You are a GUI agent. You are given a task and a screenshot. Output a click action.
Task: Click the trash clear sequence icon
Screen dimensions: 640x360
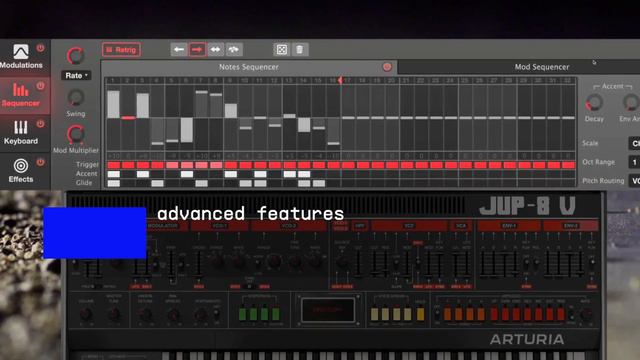pyautogui.click(x=300, y=50)
